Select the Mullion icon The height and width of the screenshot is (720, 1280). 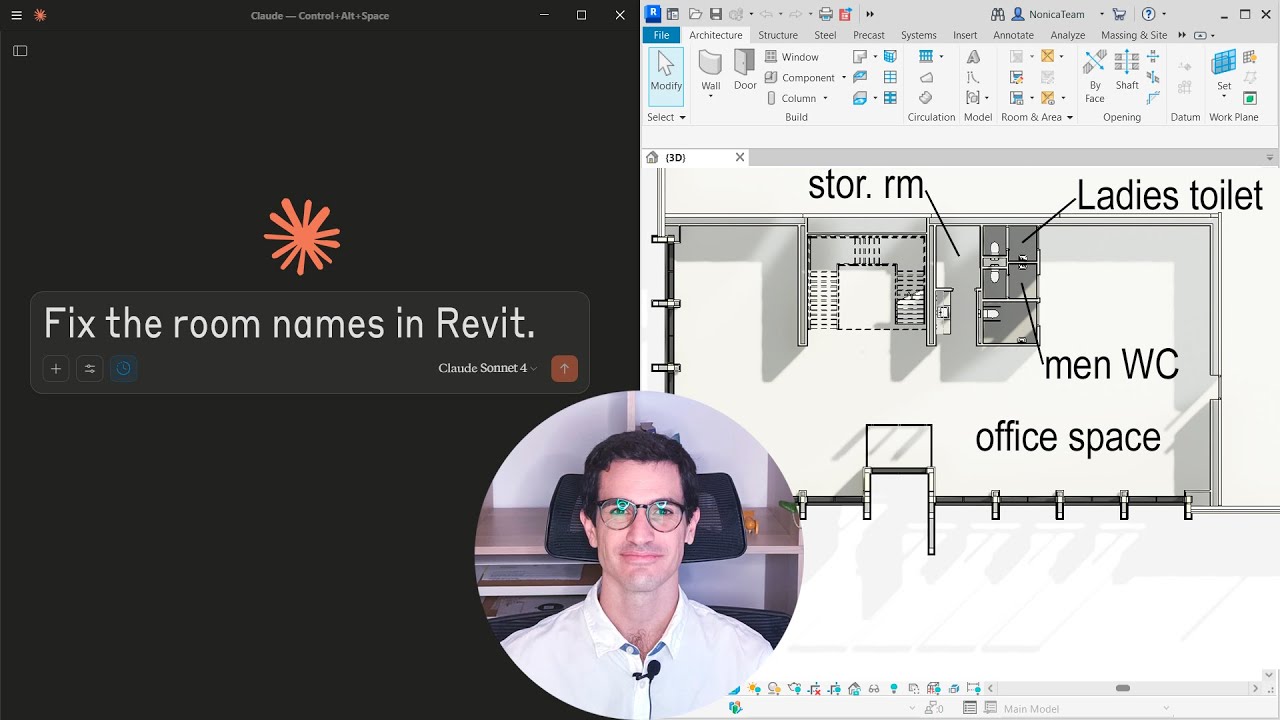(890, 98)
